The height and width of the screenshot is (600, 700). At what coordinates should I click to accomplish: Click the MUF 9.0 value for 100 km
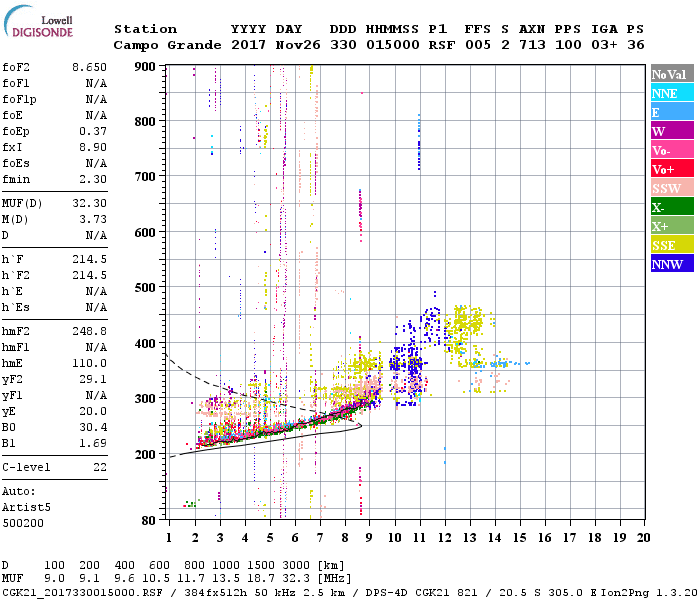tap(54, 578)
